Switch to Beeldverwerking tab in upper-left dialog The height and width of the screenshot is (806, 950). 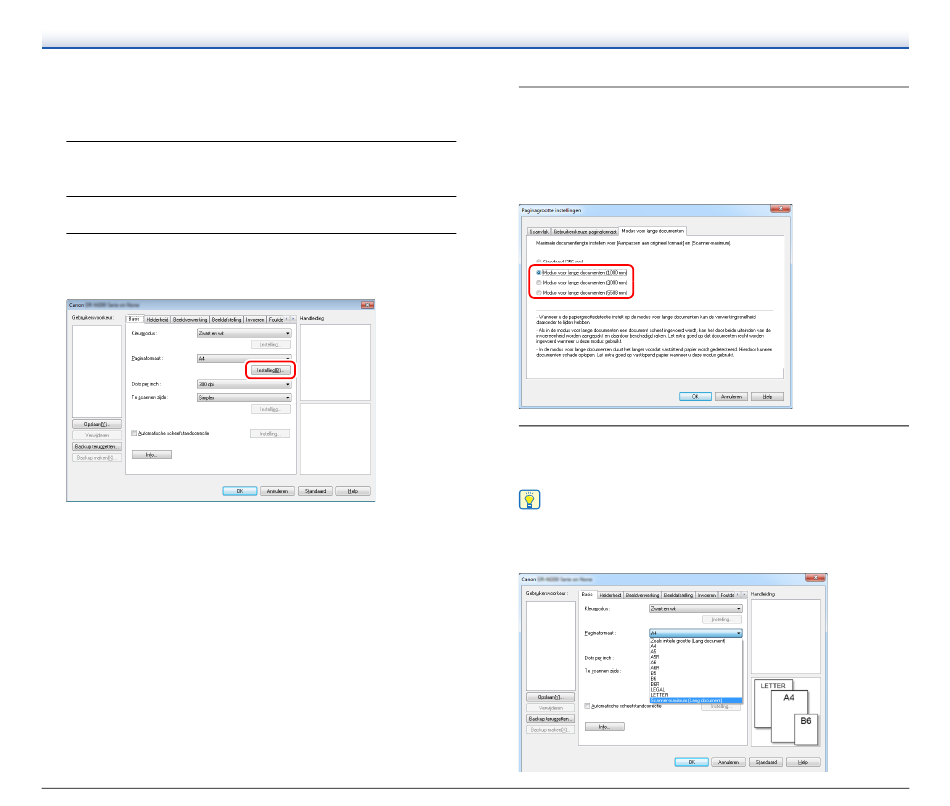192,319
